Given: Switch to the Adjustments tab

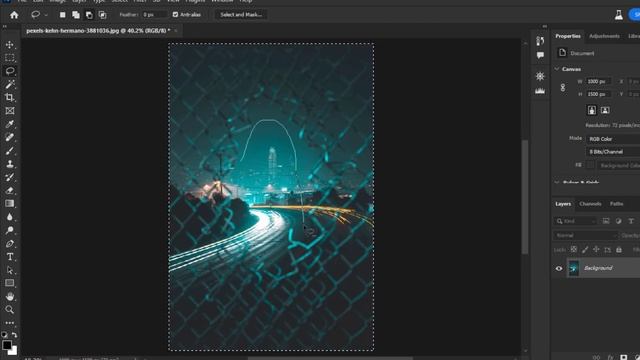Looking at the screenshot, I should 604,36.
